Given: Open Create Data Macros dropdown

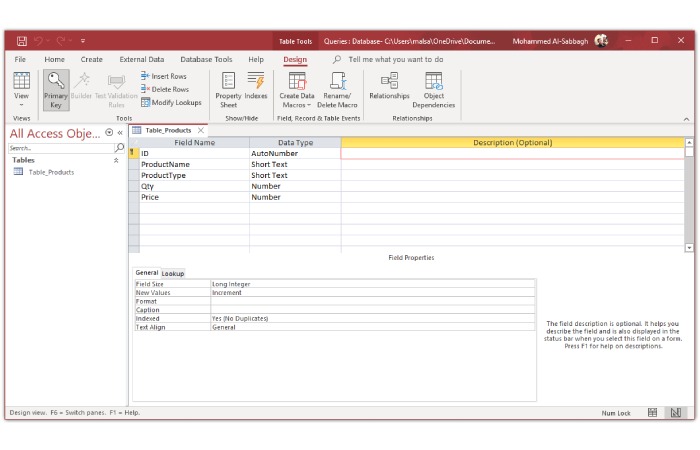Looking at the screenshot, I should tap(297, 90).
